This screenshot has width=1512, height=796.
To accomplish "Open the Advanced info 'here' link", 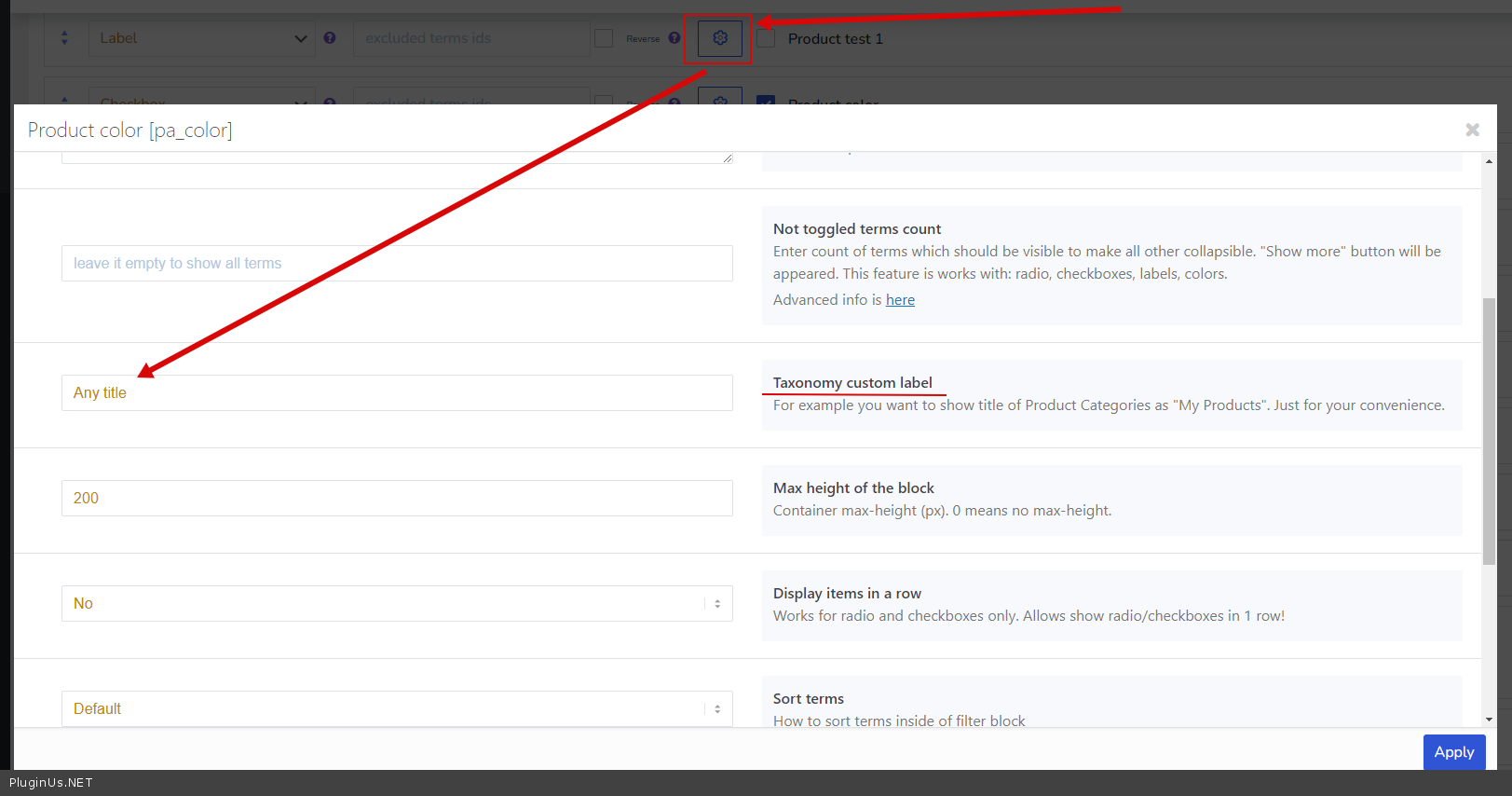I will pos(900,300).
